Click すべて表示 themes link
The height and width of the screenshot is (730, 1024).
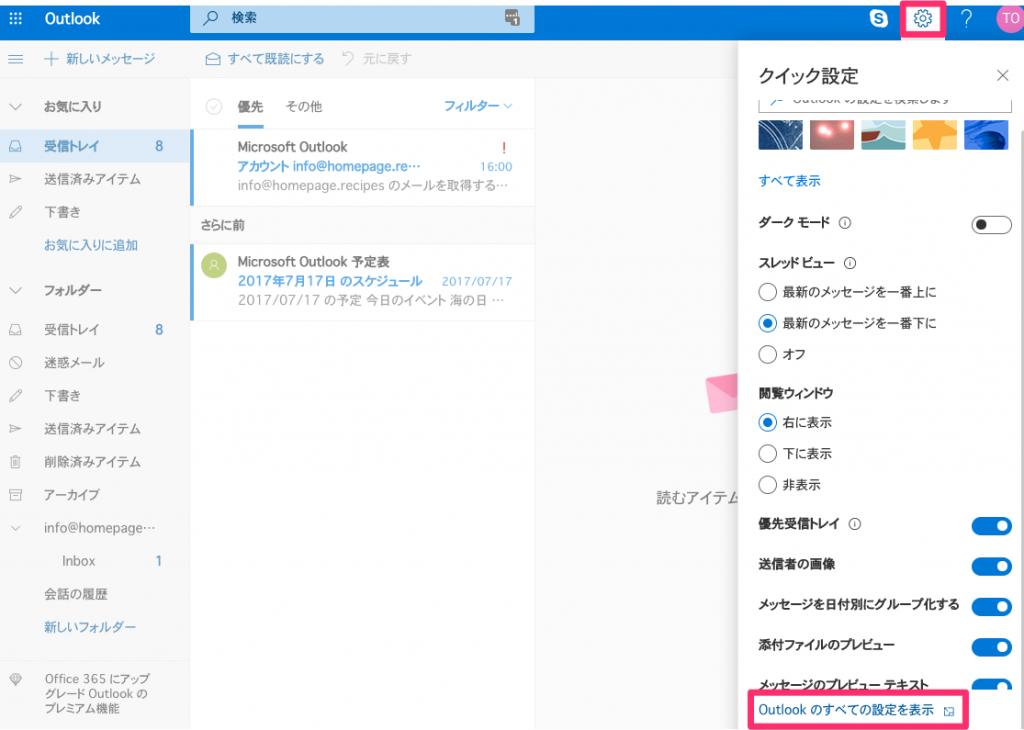pyautogui.click(x=789, y=182)
